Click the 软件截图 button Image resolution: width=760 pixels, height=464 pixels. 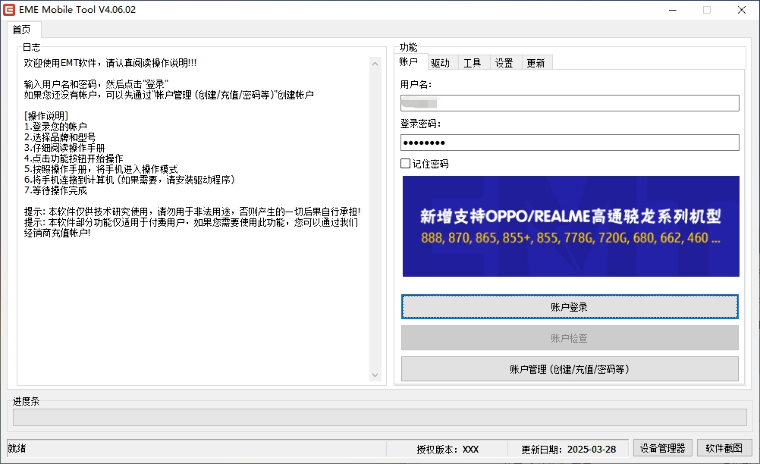[724, 448]
